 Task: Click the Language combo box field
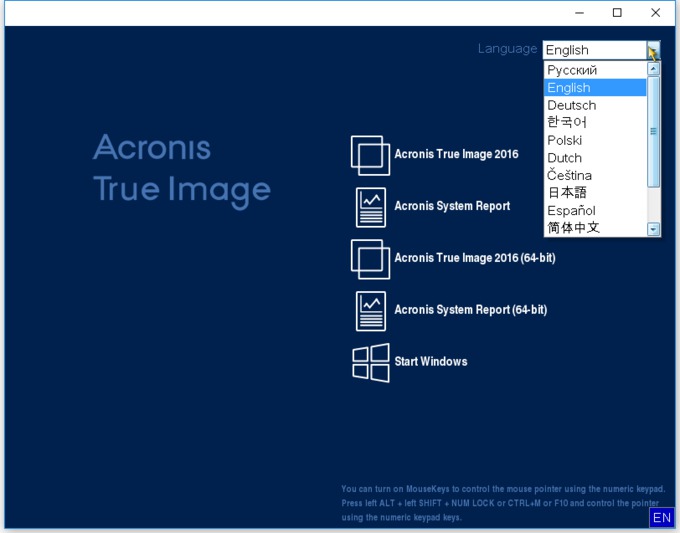pyautogui.click(x=594, y=50)
